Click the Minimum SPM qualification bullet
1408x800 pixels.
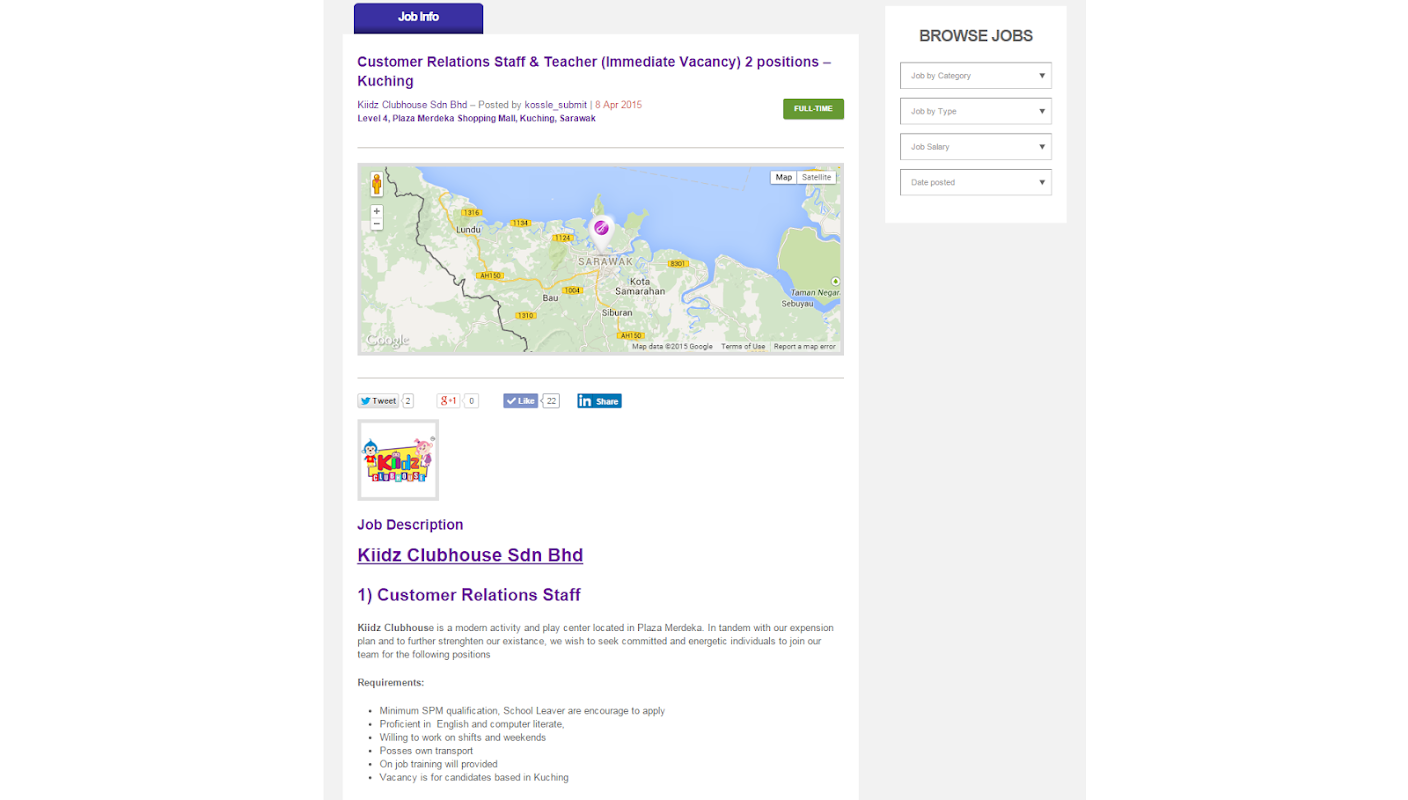pyautogui.click(x=522, y=711)
